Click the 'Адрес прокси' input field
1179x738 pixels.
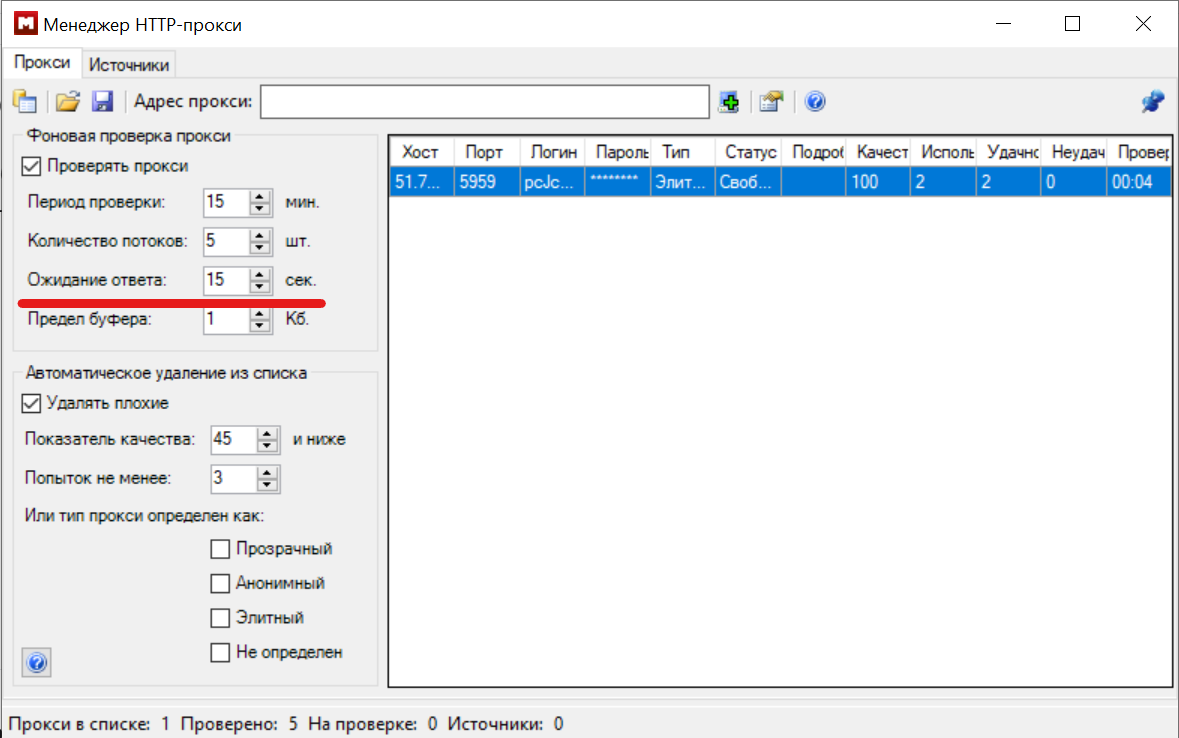pyautogui.click(x=485, y=101)
